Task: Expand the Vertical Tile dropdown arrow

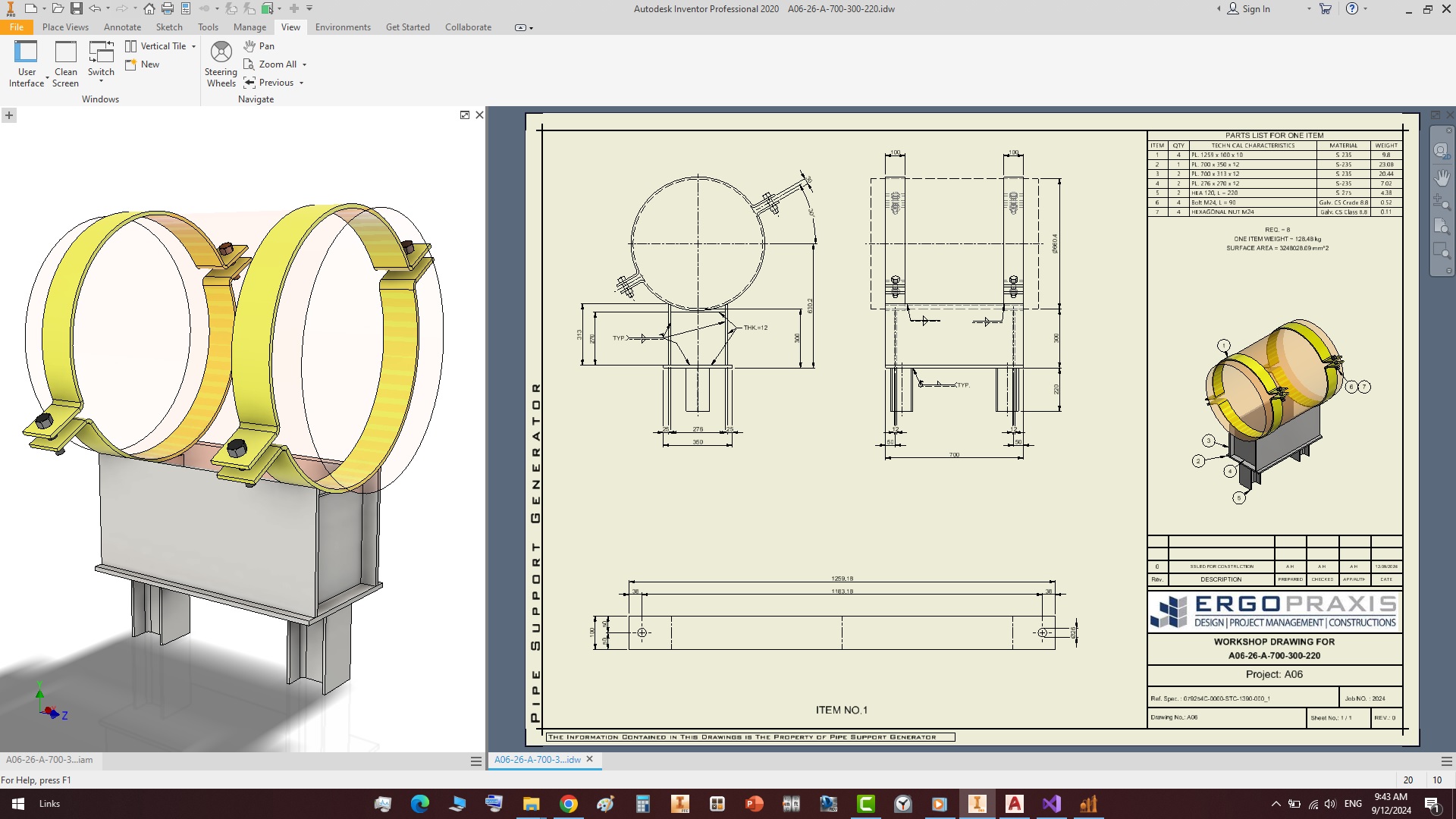Action: coord(194,46)
